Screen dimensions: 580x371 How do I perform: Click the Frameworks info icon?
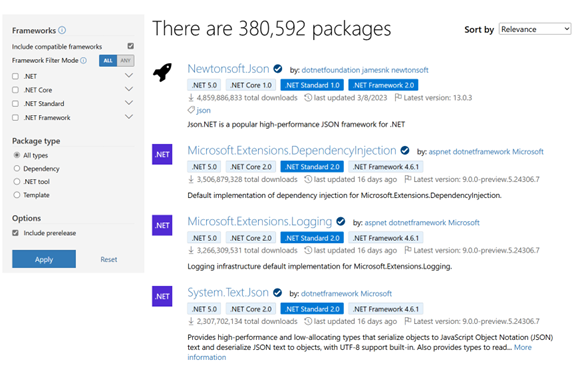pyautogui.click(x=62, y=30)
